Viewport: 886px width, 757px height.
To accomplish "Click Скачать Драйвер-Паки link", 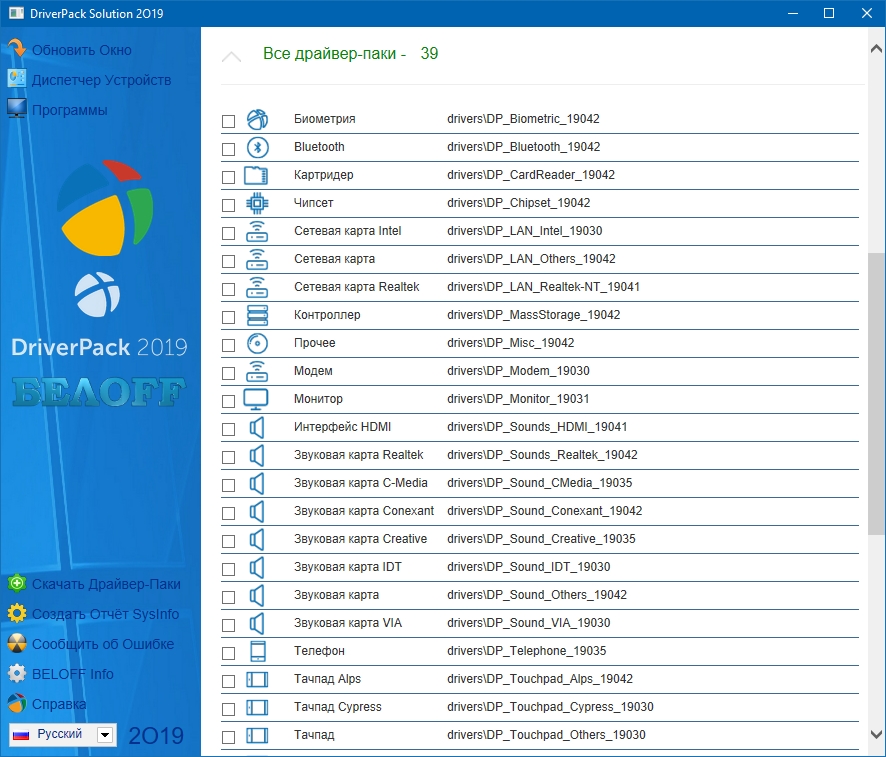I will tap(106, 584).
